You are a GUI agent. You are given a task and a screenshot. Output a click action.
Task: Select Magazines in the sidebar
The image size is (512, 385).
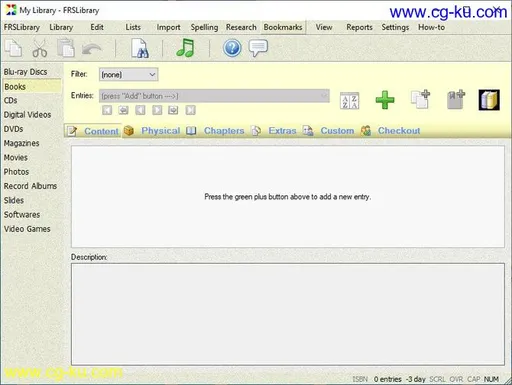[21, 143]
